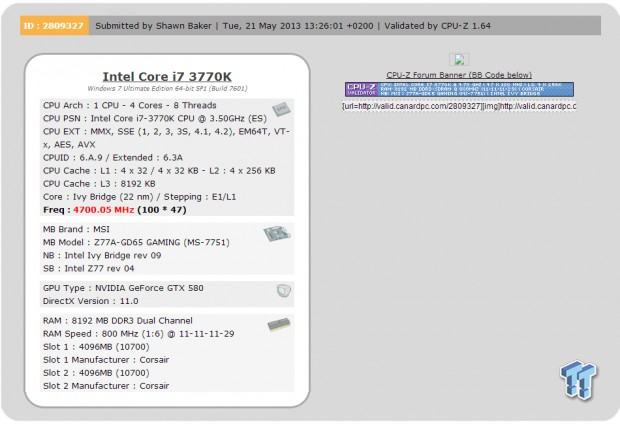
Task: Click the 'Core : Ivy Bridge (22 nm)' row
Action: (139, 197)
